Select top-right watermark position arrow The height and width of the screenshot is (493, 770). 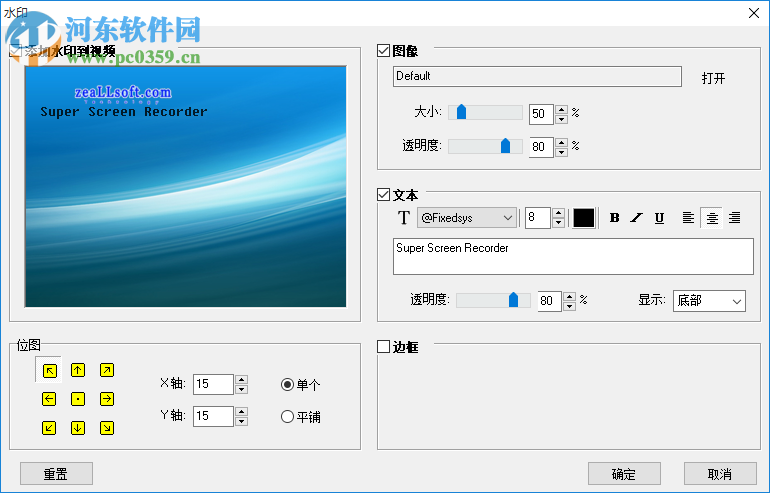(107, 370)
